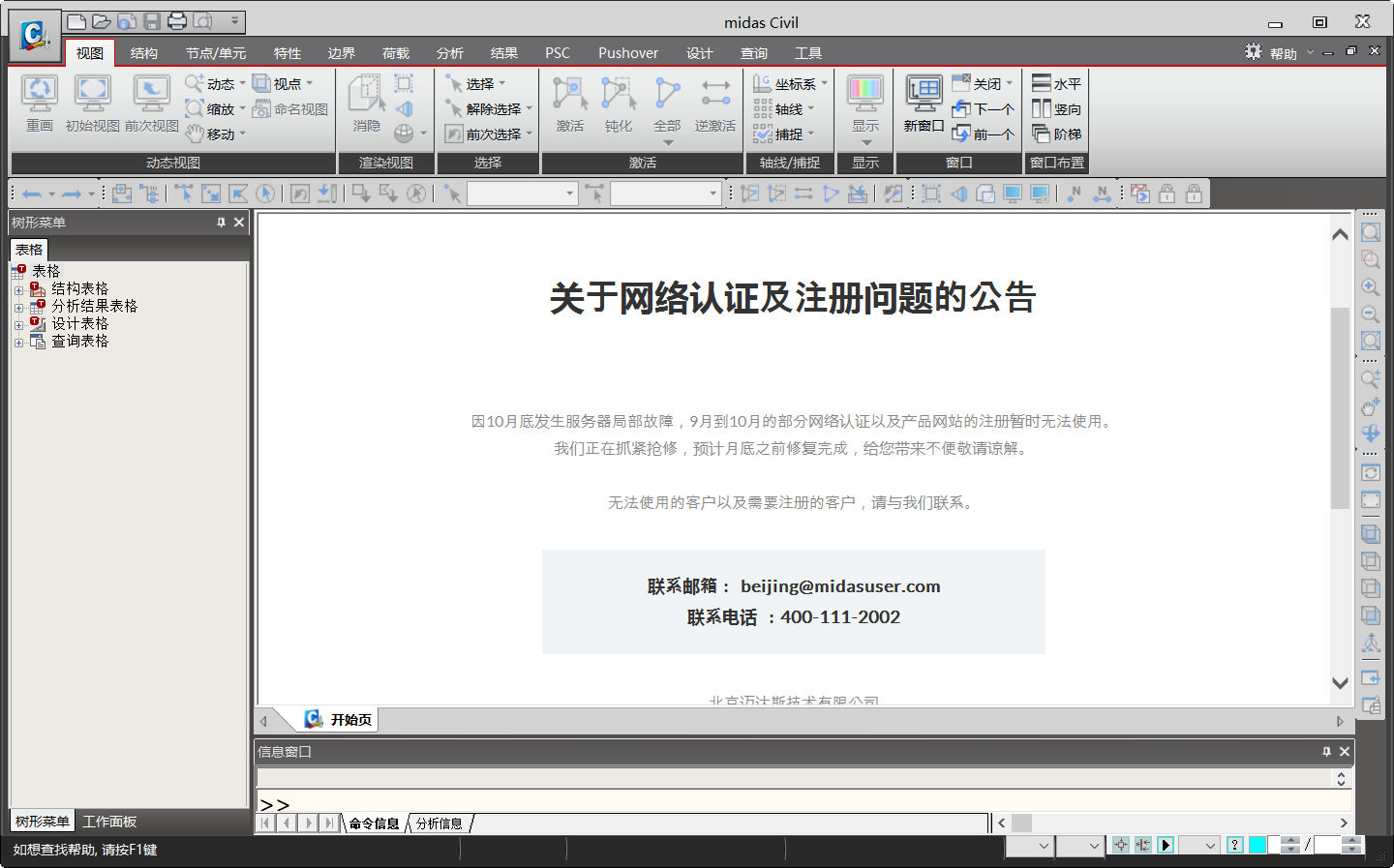The width and height of the screenshot is (1394, 868).
Task: Click the blue right arrow toolbar icon
Action: pos(72,194)
